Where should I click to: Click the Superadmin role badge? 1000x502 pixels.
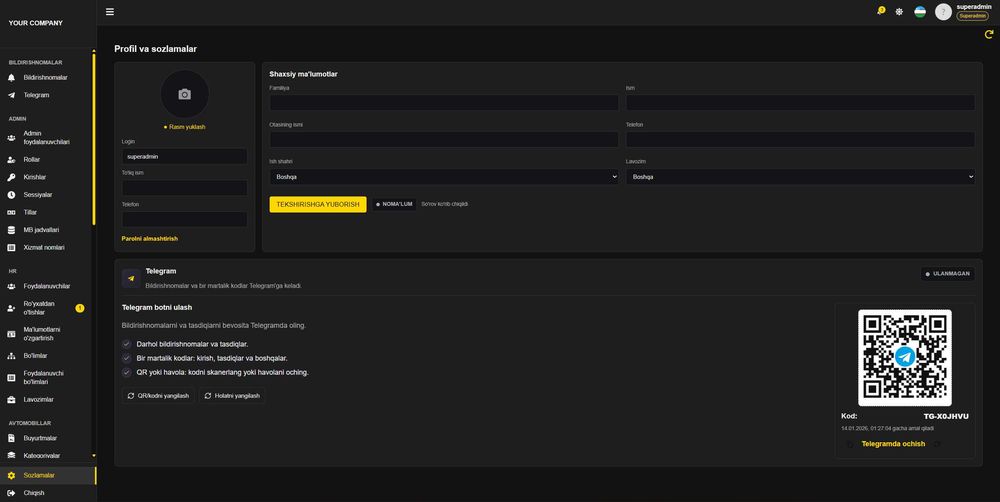point(973,16)
